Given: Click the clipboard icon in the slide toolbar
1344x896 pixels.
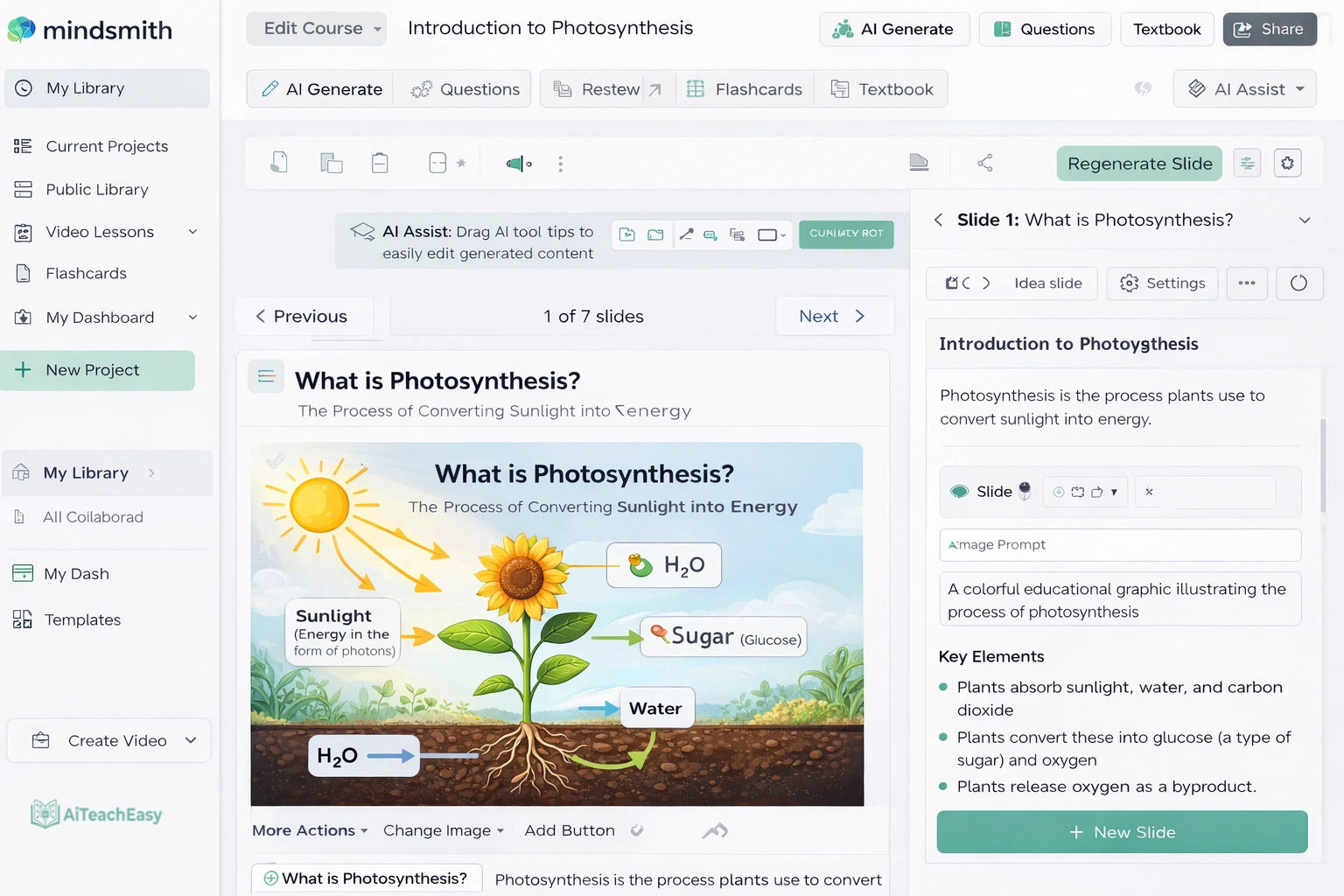Looking at the screenshot, I should click(380, 163).
